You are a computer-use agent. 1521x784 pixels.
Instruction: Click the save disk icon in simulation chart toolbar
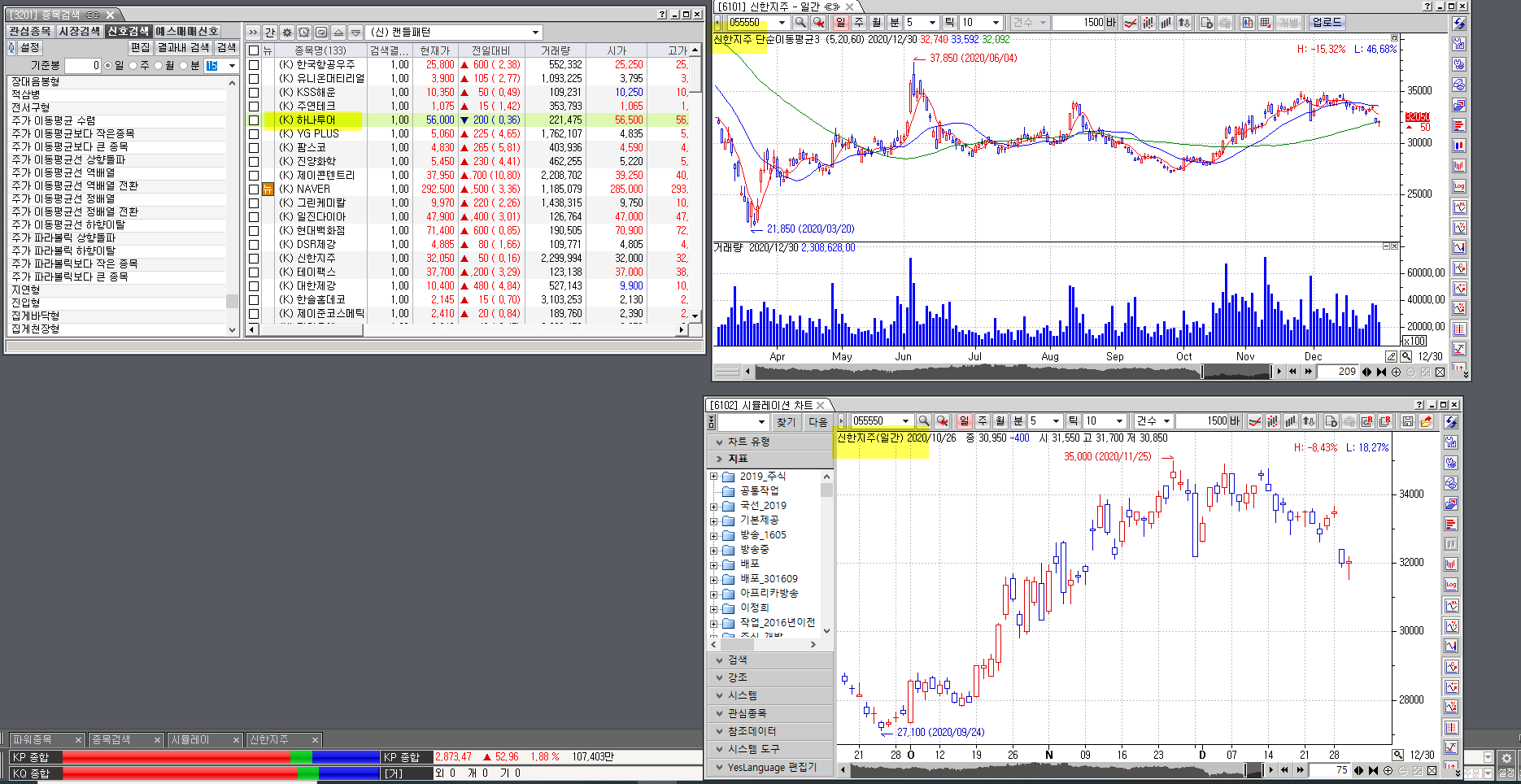1407,421
